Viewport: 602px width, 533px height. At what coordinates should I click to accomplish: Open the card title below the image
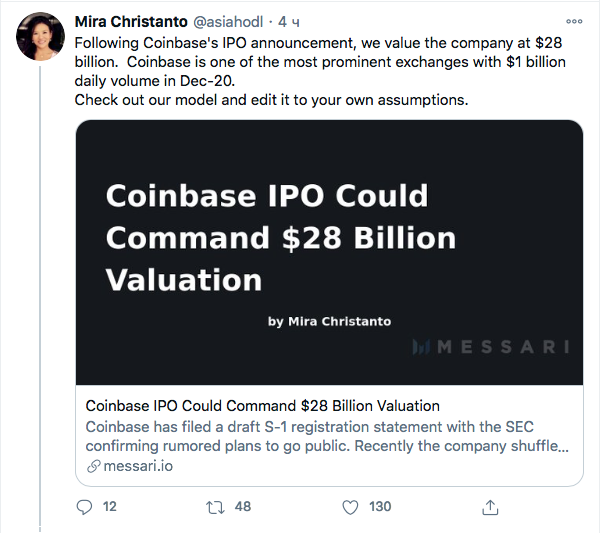(262, 406)
